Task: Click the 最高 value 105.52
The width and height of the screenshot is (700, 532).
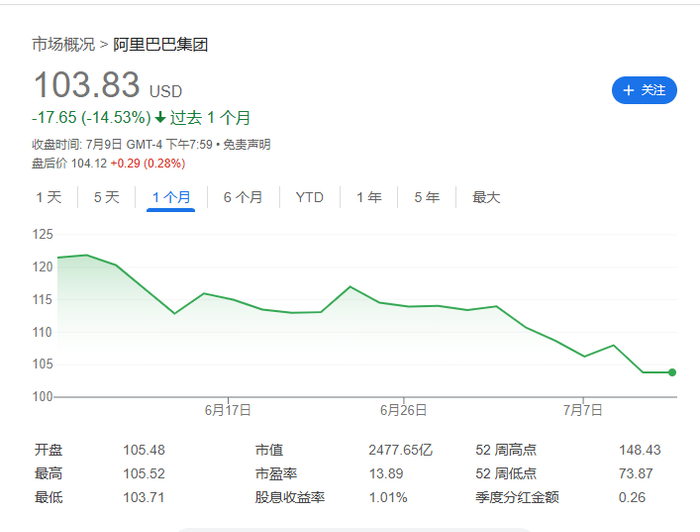Action: (144, 474)
